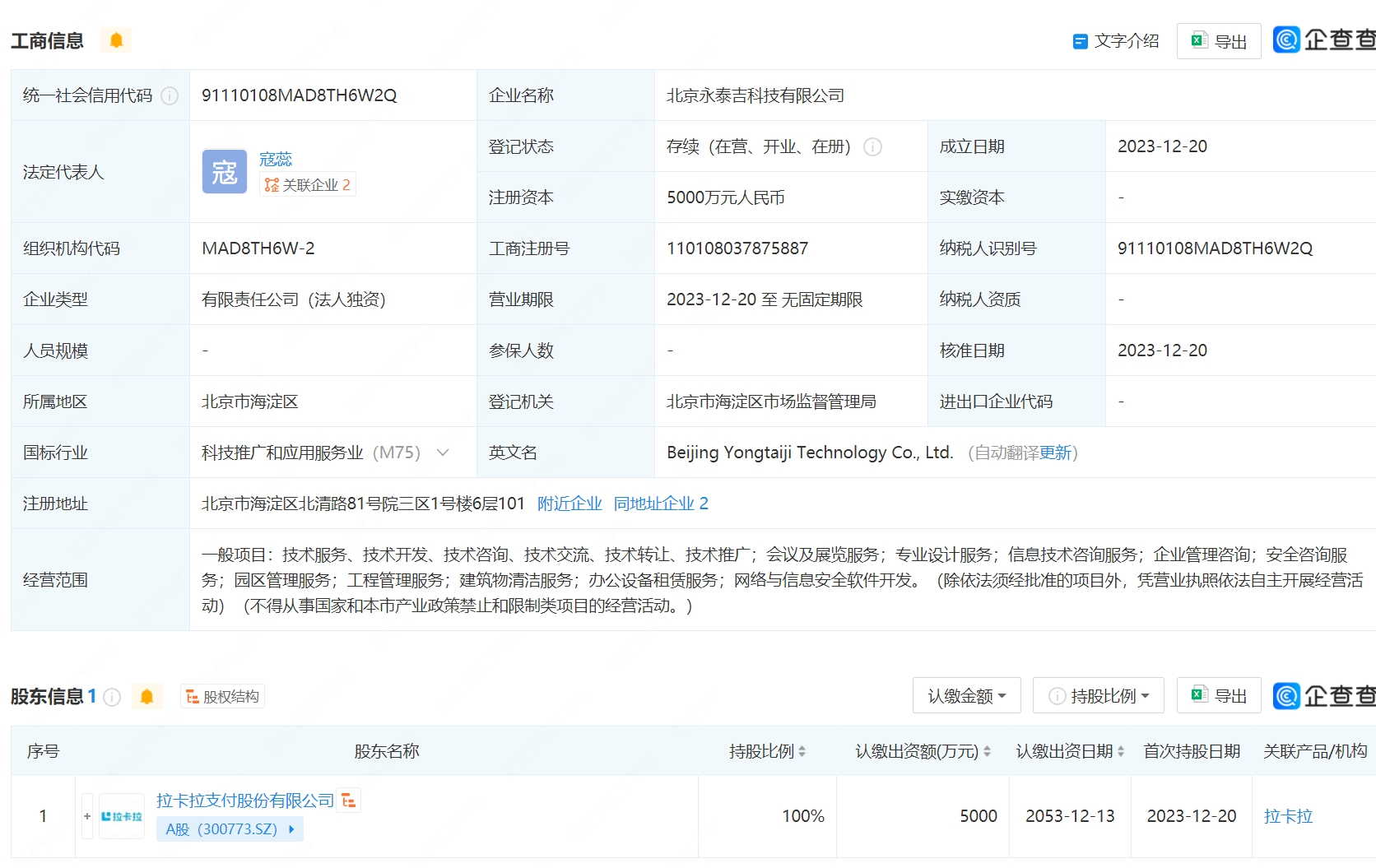Open the A股 (300773.SZ) stock tag
The image size is (1376, 868).
230,829
